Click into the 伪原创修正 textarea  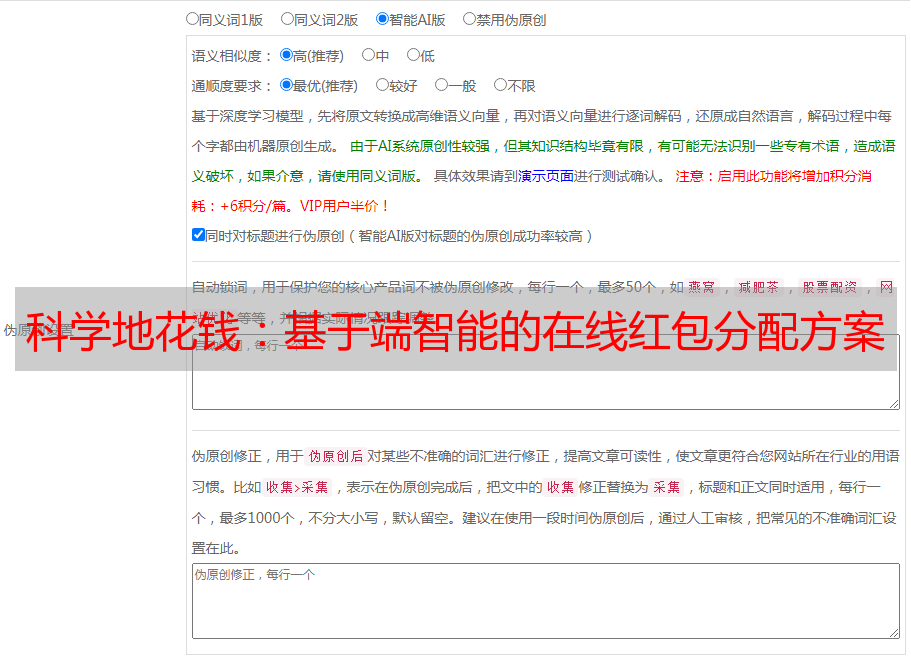[x=546, y=601]
